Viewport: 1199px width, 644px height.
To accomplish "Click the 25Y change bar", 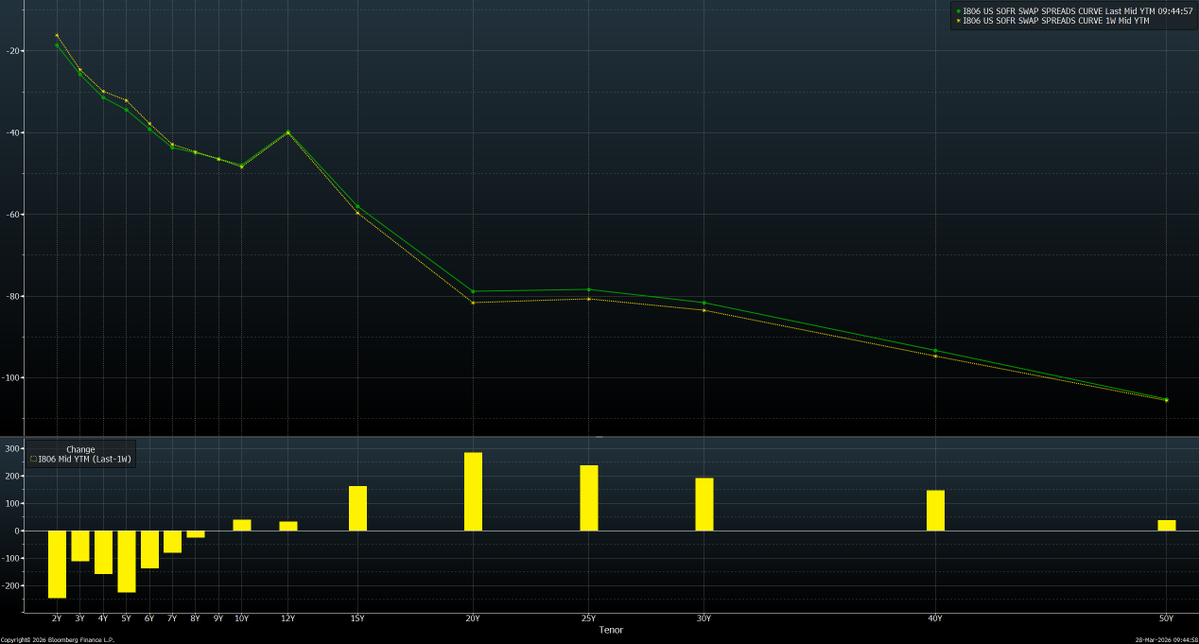I will coord(589,498).
